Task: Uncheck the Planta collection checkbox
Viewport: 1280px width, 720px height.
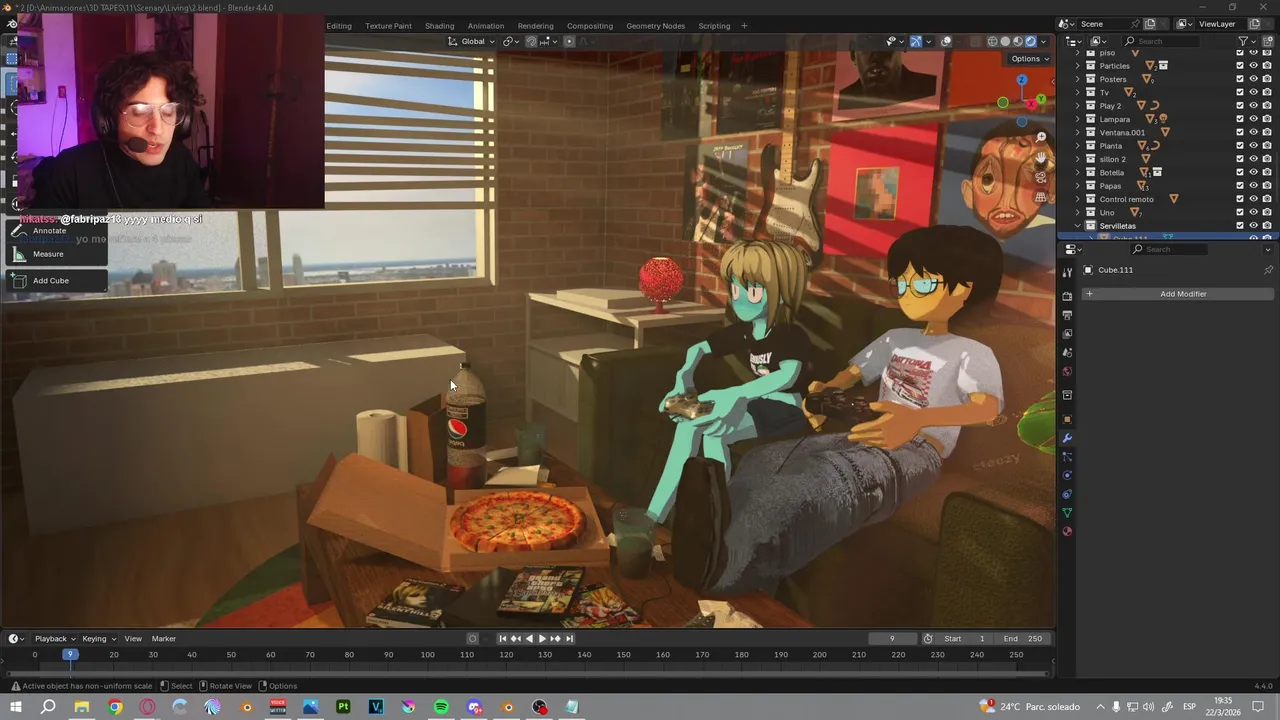Action: pyautogui.click(x=1240, y=146)
